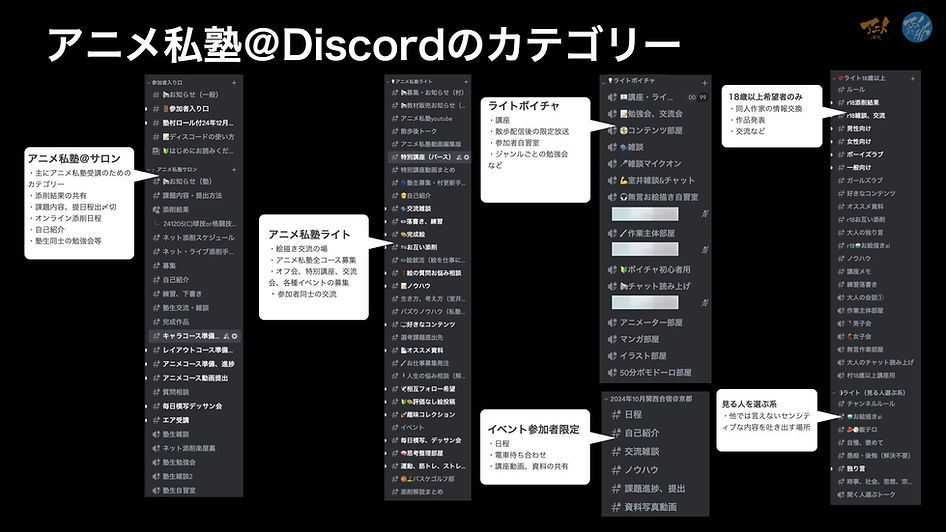Click speaker icon beside アニメーター部屋

pyautogui.click(x=612, y=323)
